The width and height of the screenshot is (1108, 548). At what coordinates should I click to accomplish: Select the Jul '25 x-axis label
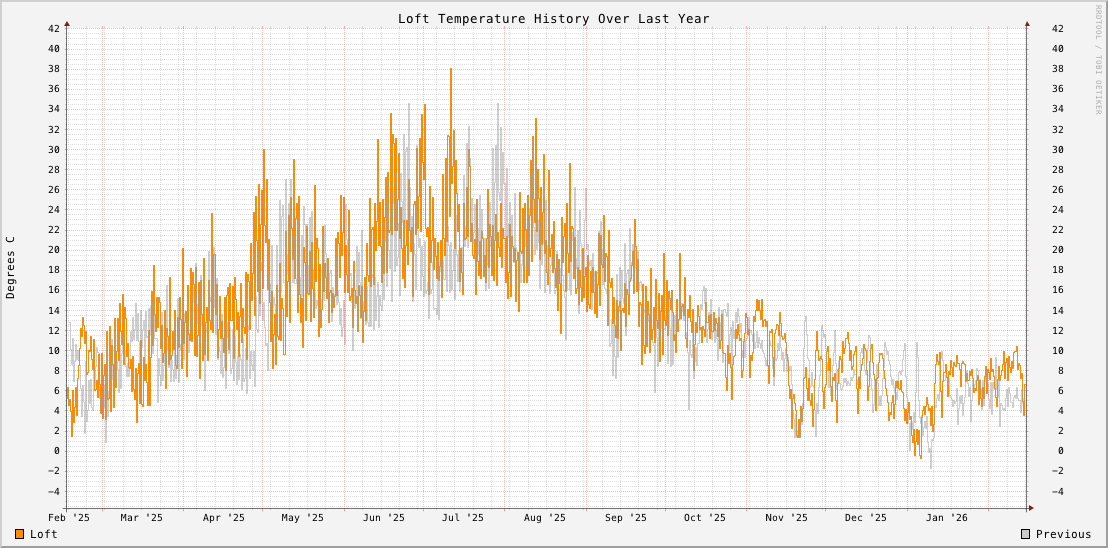[463, 518]
